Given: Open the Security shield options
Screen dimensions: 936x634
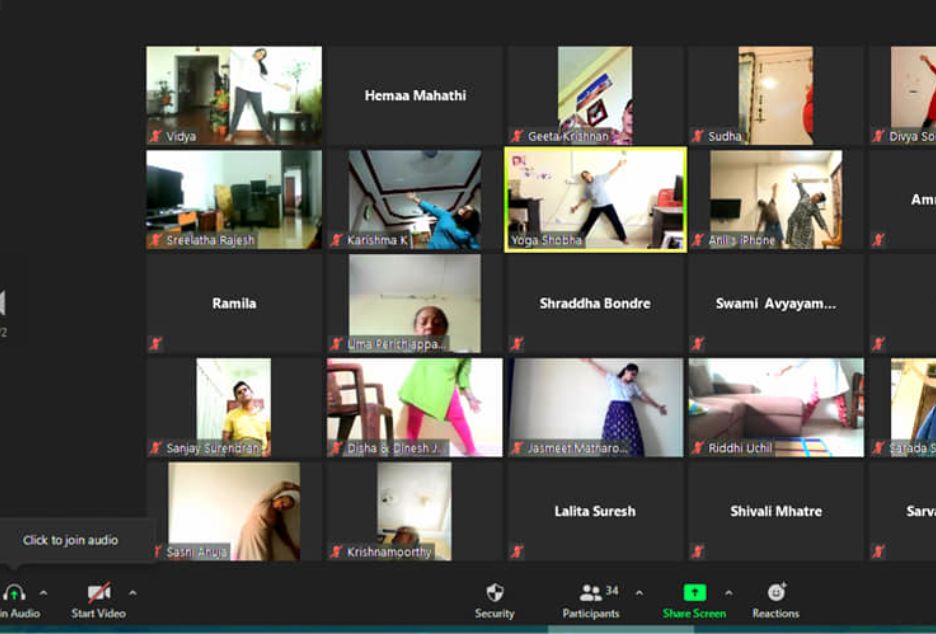Looking at the screenshot, I should tap(494, 593).
